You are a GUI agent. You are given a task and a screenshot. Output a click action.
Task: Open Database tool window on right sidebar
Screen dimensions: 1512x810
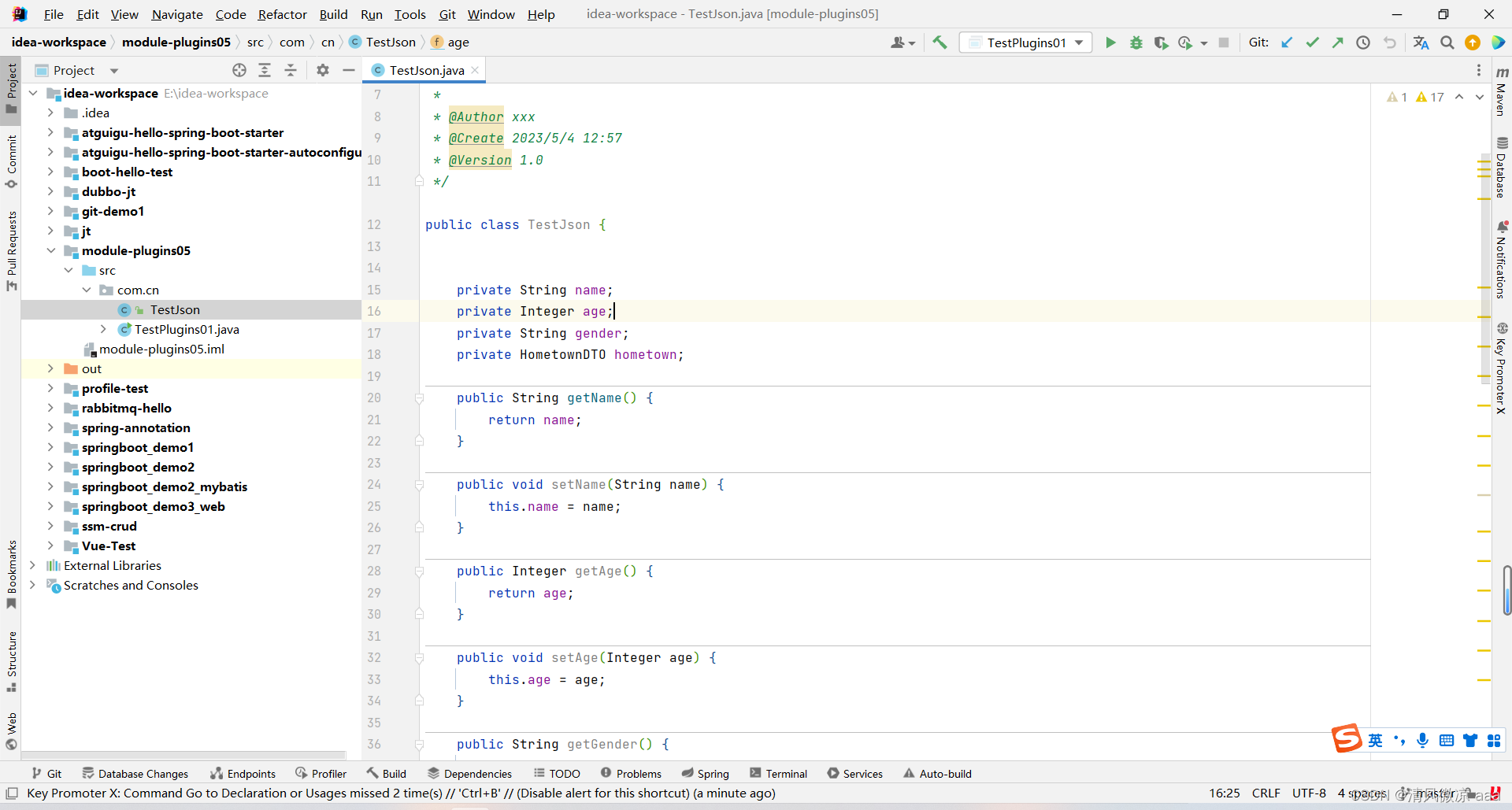[x=1502, y=168]
